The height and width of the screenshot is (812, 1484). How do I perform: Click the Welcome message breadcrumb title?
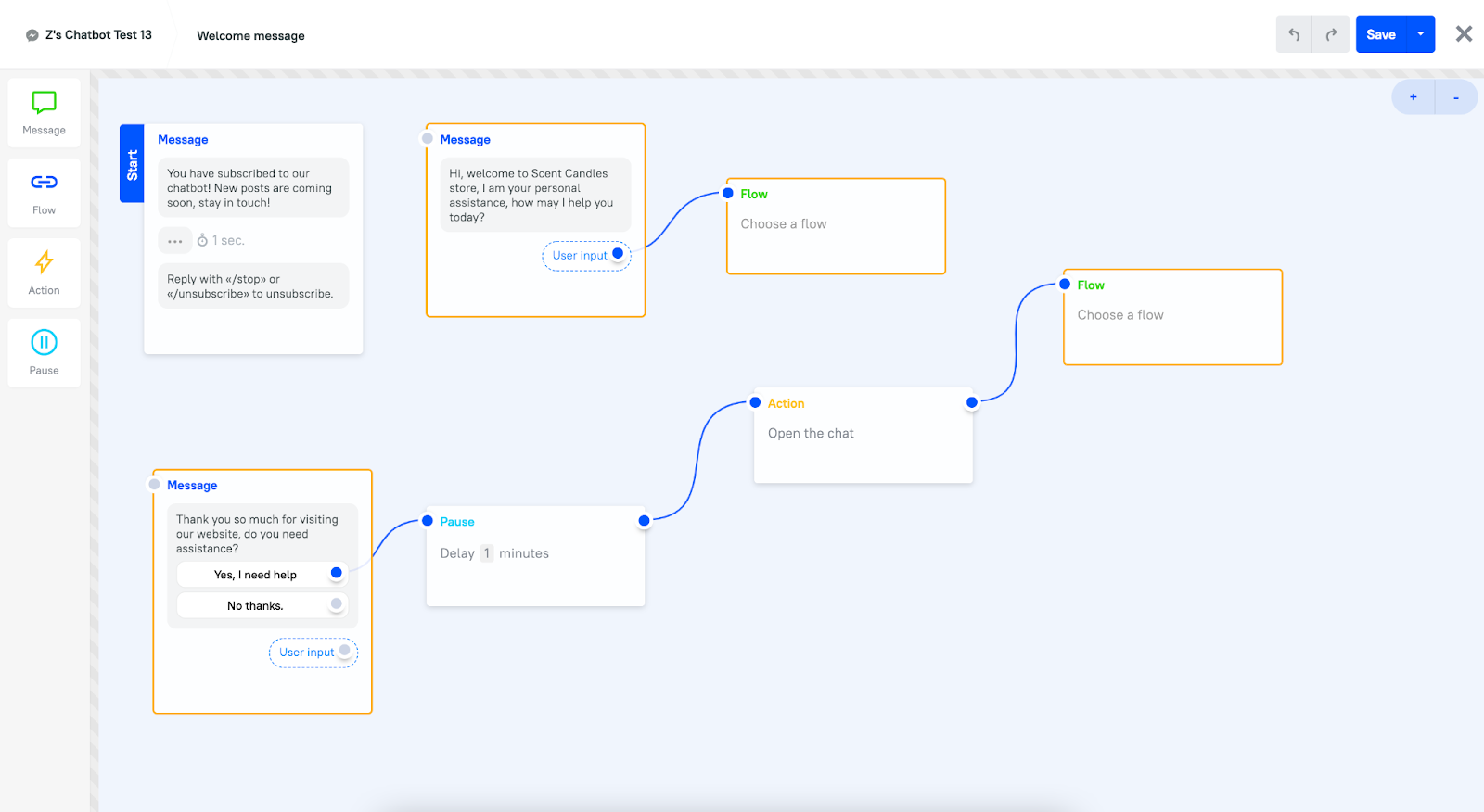[250, 36]
